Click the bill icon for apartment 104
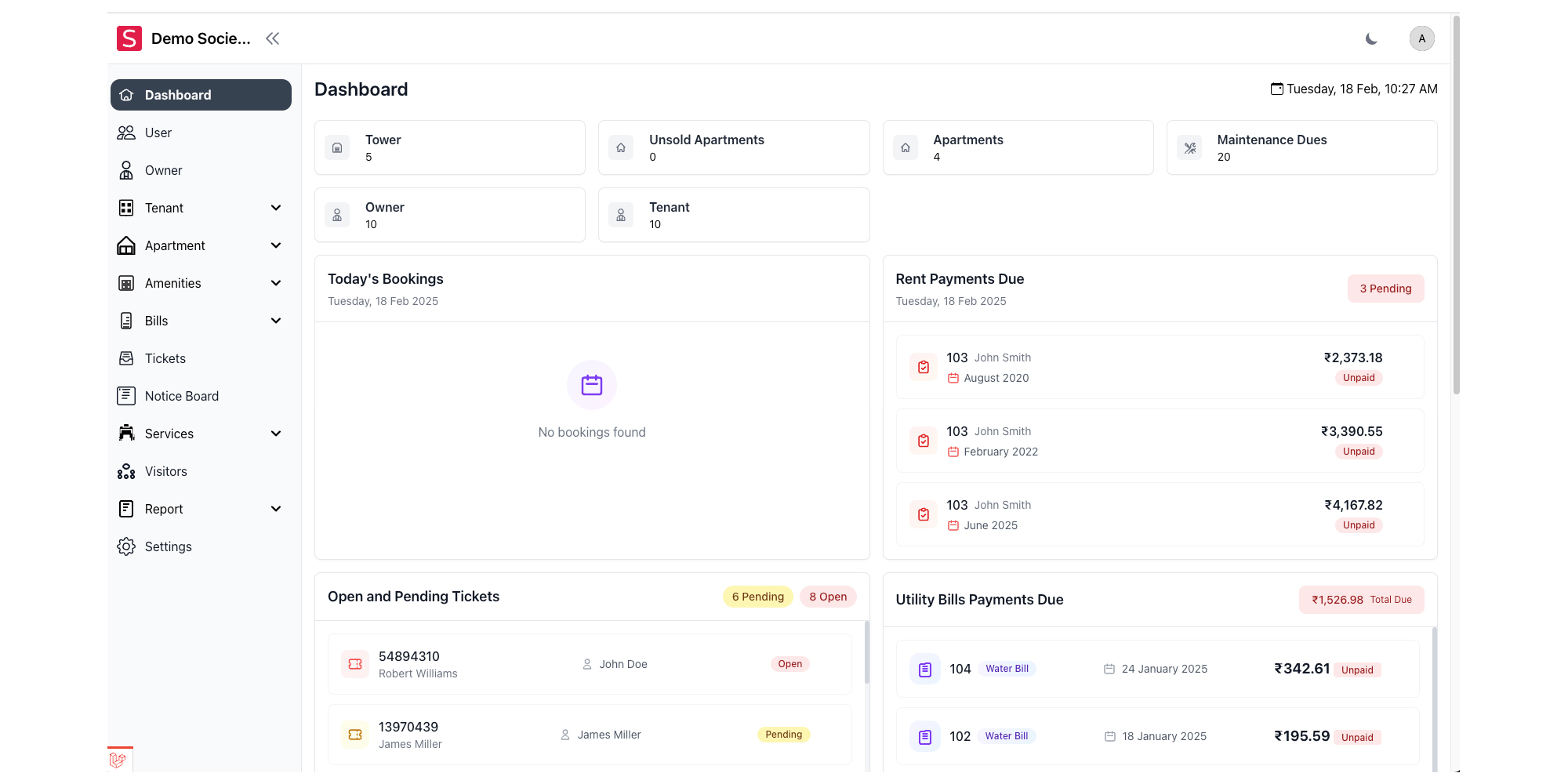Image resolution: width=1568 pixels, height=784 pixels. coord(925,669)
